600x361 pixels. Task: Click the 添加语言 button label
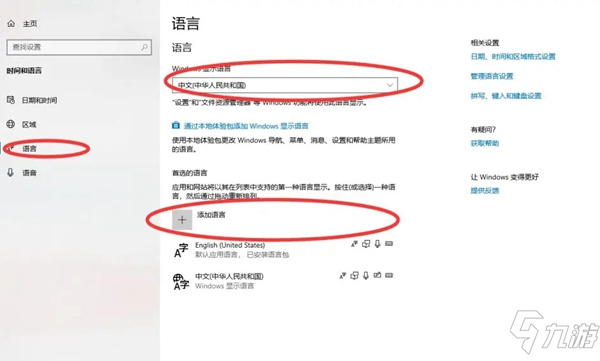point(211,215)
